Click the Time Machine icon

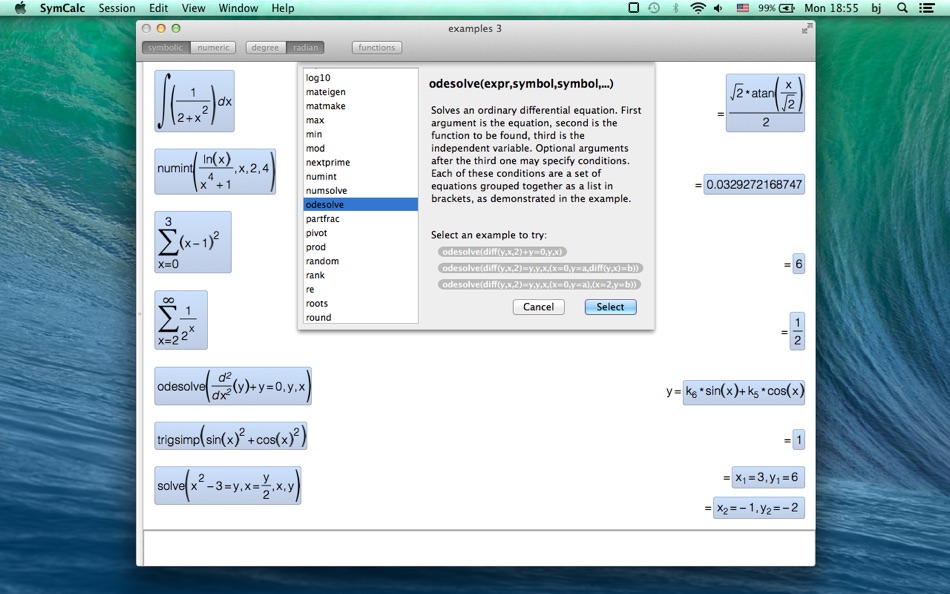654,8
